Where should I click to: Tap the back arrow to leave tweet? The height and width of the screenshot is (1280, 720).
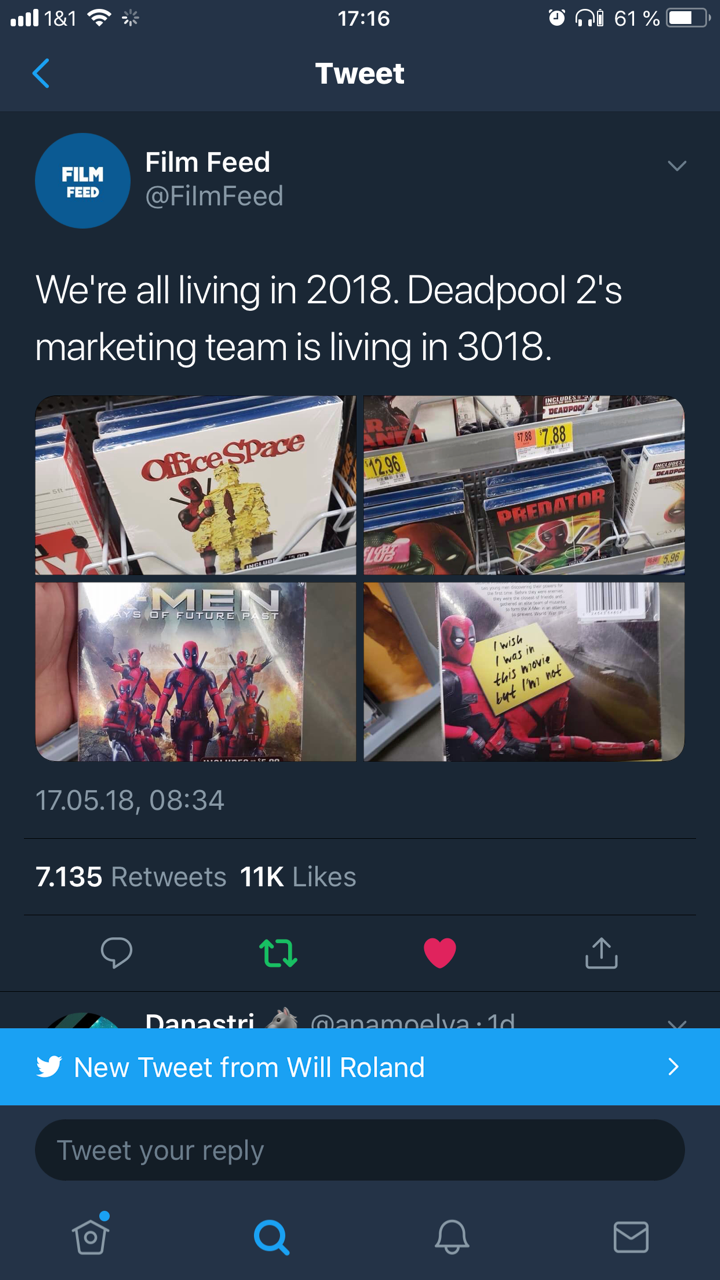(41, 73)
